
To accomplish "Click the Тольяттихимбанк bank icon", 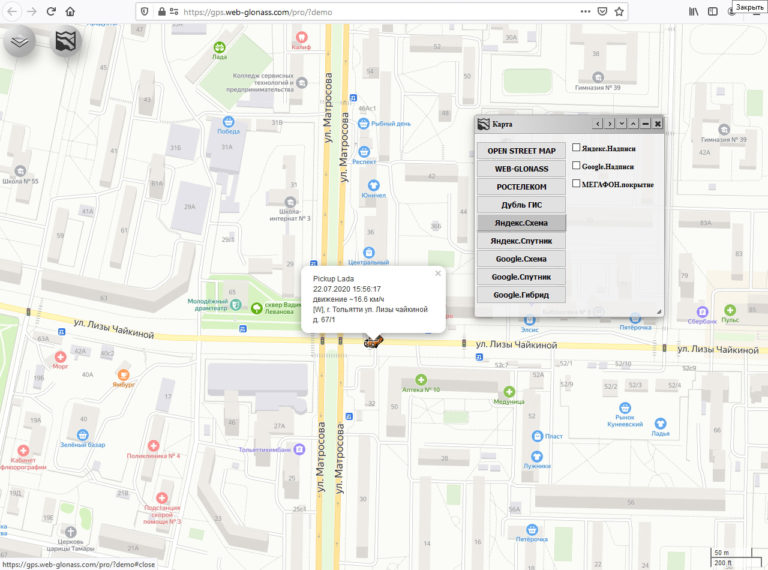I will pyautogui.click(x=299, y=449).
